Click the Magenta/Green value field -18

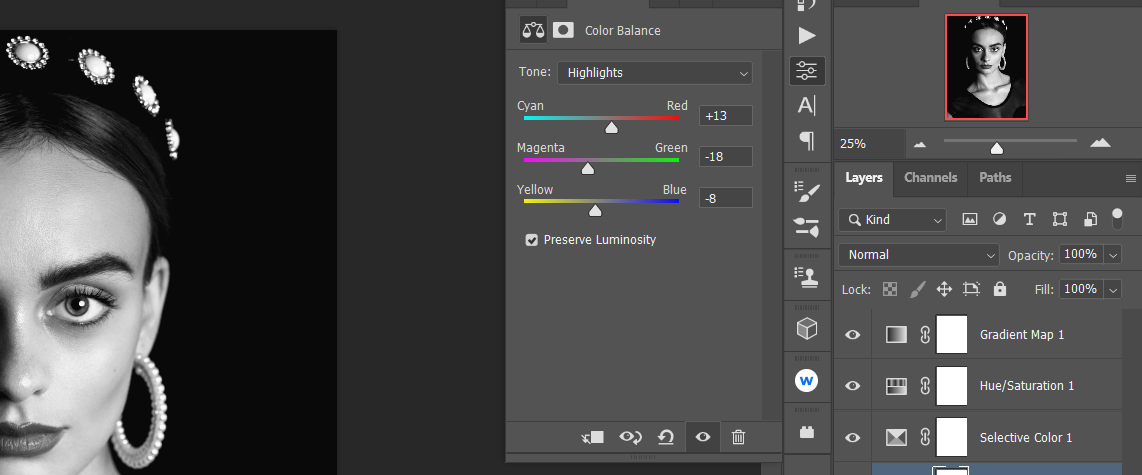pyautogui.click(x=725, y=156)
